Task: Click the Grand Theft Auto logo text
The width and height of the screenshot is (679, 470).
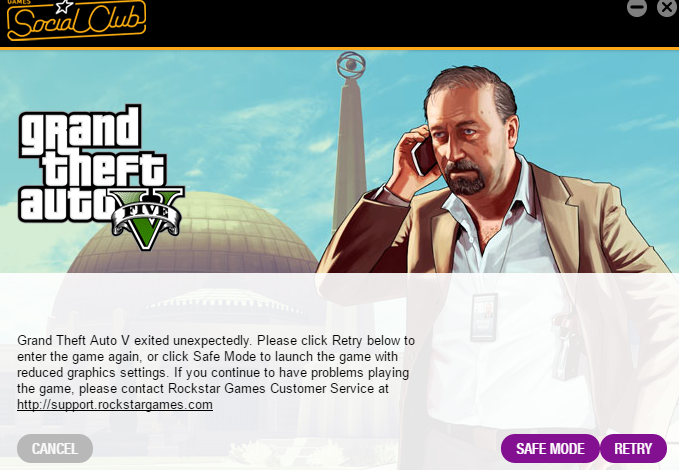Action: click(91, 162)
